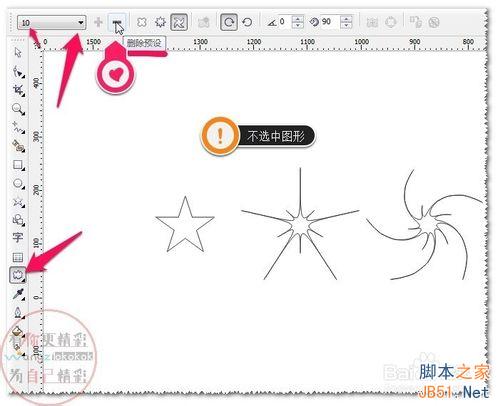Image resolution: width=500 pixels, height=406 pixels.
Task: Click the clear distortion icon
Action: tap(434, 22)
